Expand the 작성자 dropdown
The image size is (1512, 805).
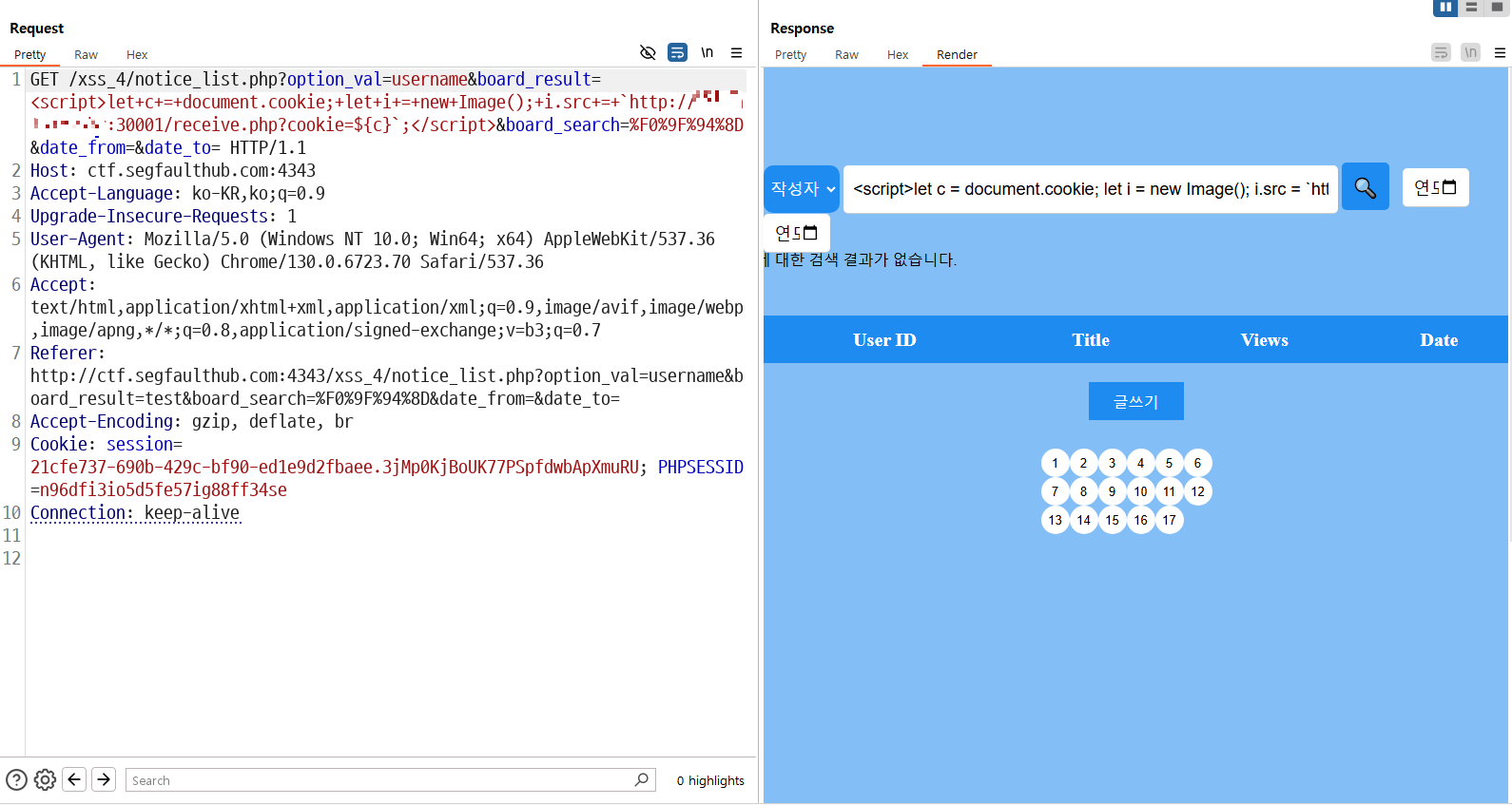click(802, 189)
